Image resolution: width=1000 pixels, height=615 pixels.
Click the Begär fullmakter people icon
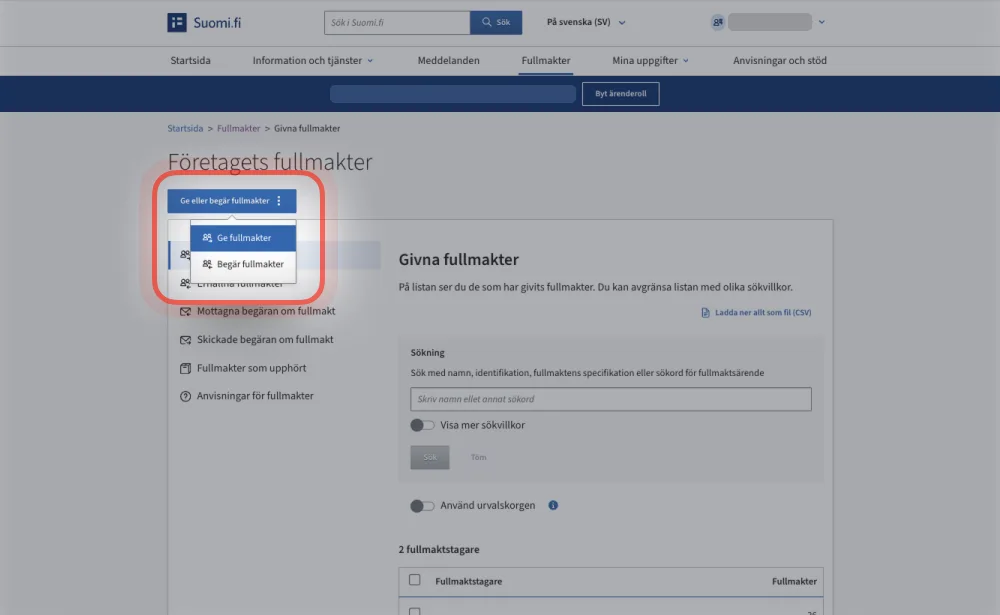pos(207,263)
